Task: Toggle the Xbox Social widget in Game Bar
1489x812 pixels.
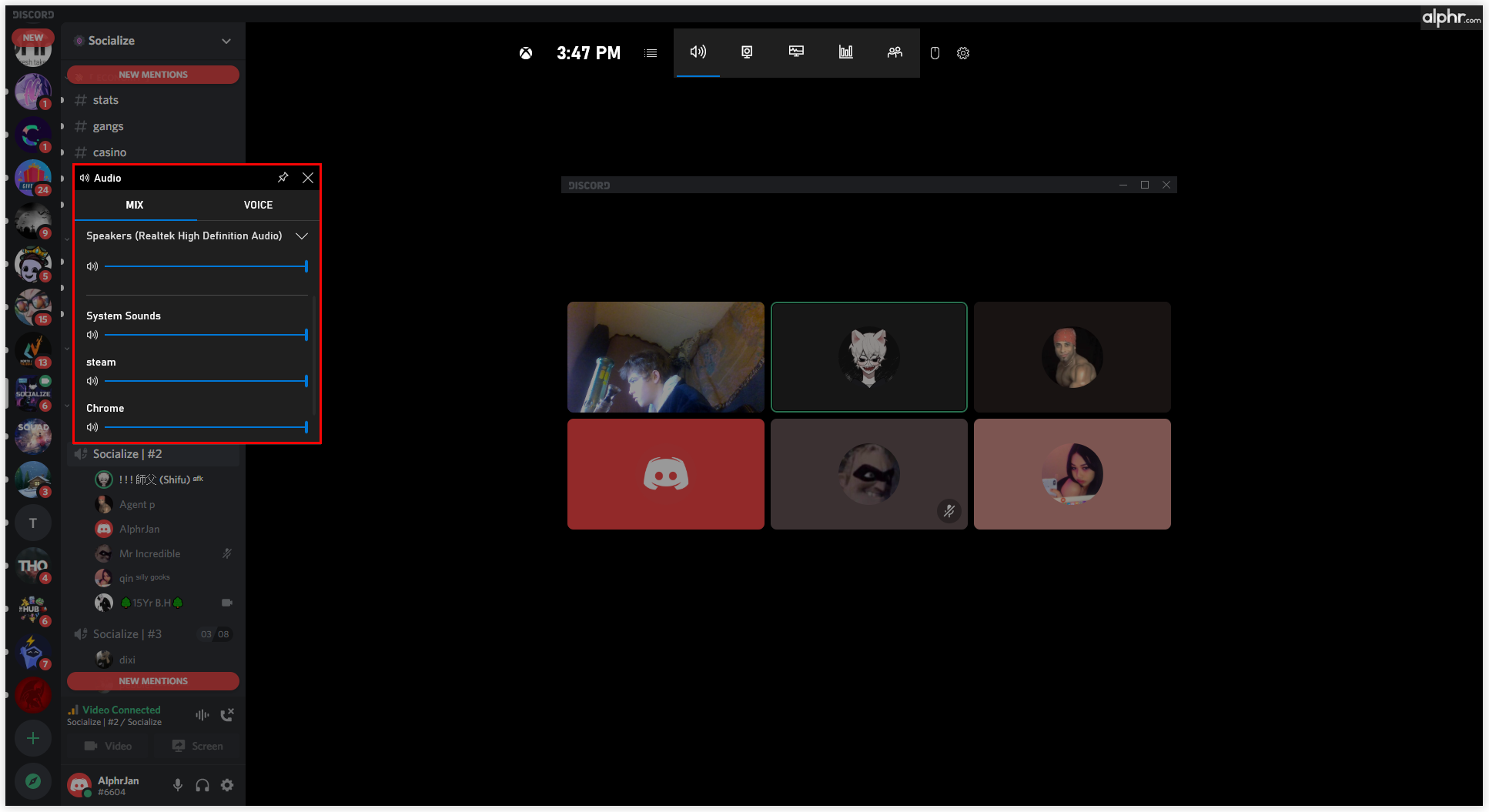Action: (x=895, y=52)
